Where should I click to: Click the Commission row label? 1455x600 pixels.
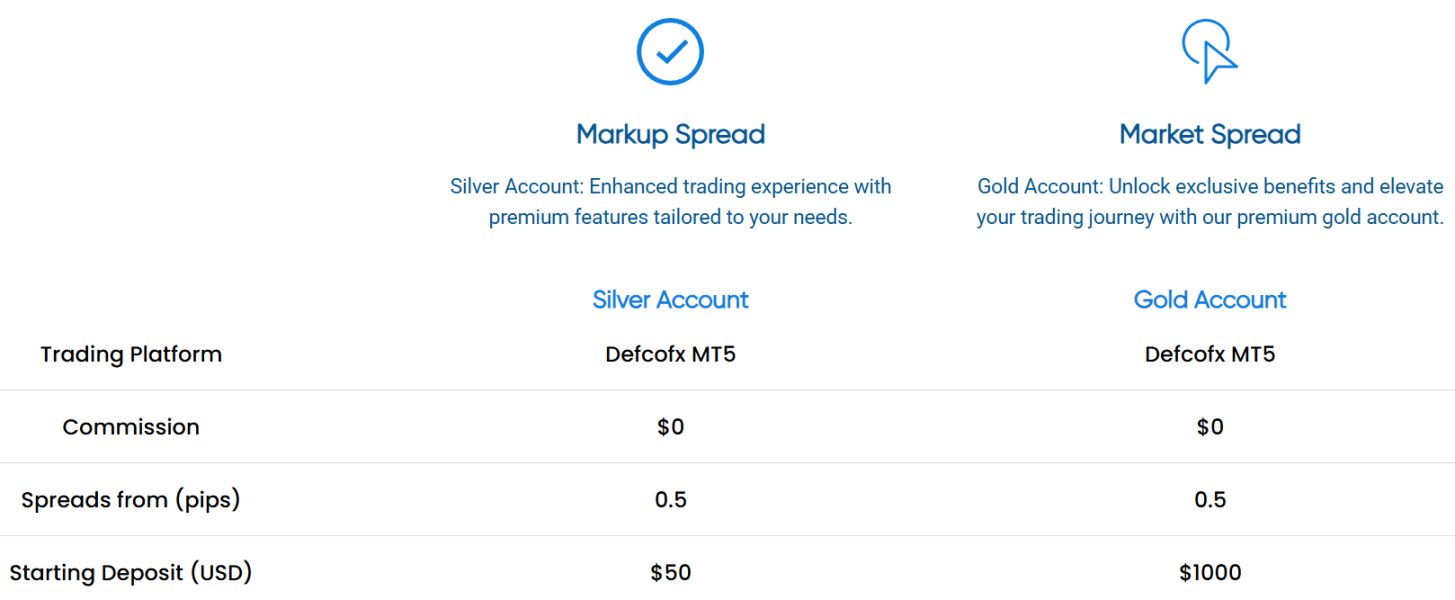pos(131,427)
